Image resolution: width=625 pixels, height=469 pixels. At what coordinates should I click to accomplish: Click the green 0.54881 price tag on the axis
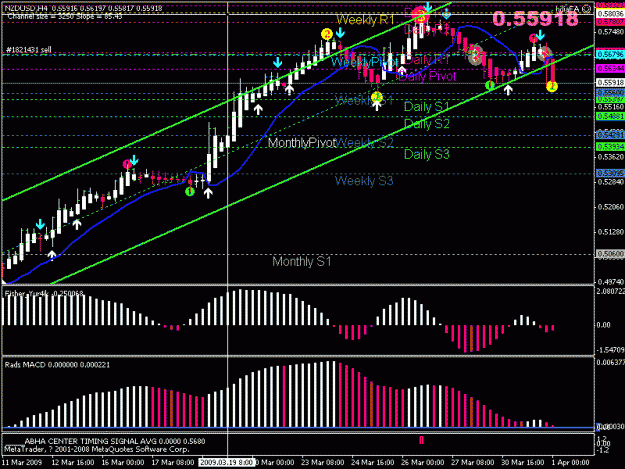point(610,116)
